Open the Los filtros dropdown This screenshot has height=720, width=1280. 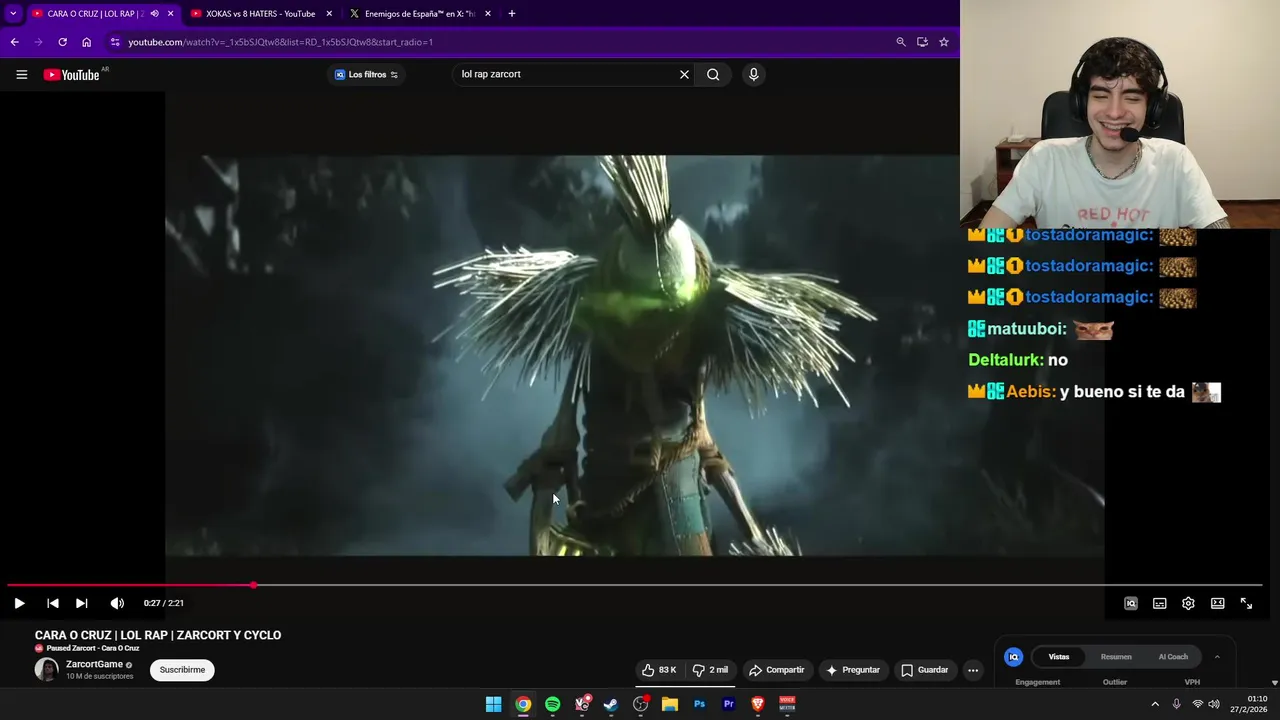coord(366,74)
